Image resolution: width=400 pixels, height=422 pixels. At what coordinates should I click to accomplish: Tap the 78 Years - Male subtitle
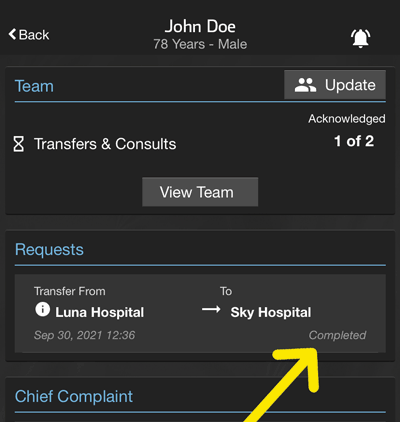pyautogui.click(x=200, y=44)
